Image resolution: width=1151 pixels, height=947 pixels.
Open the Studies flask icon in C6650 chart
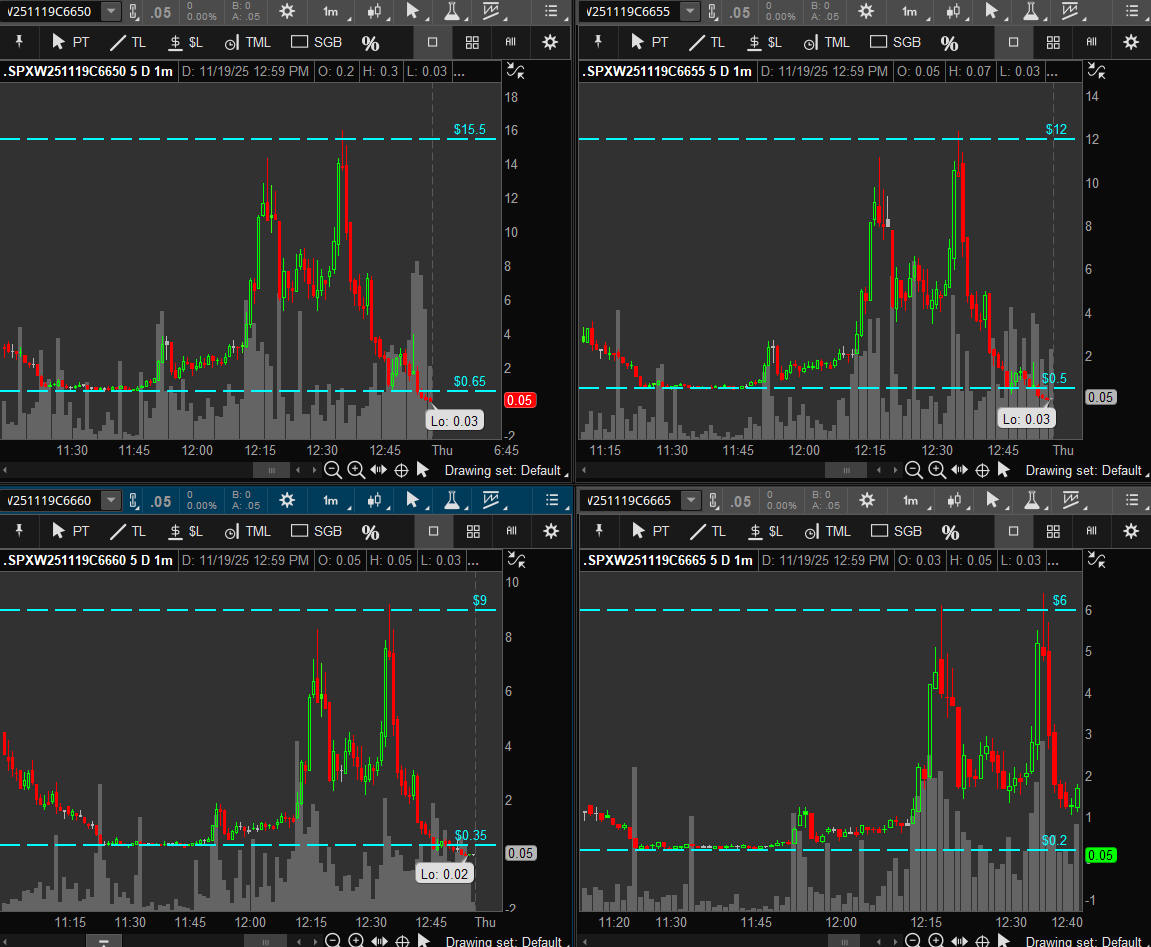tap(452, 11)
